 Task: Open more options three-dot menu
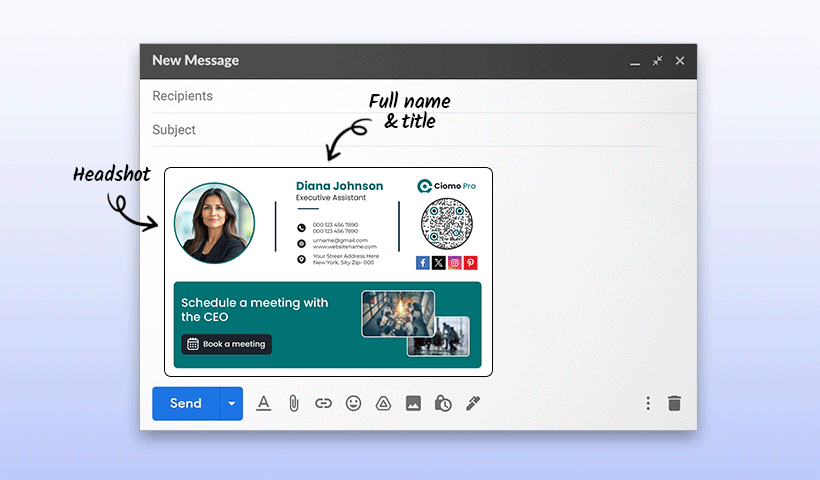[647, 403]
